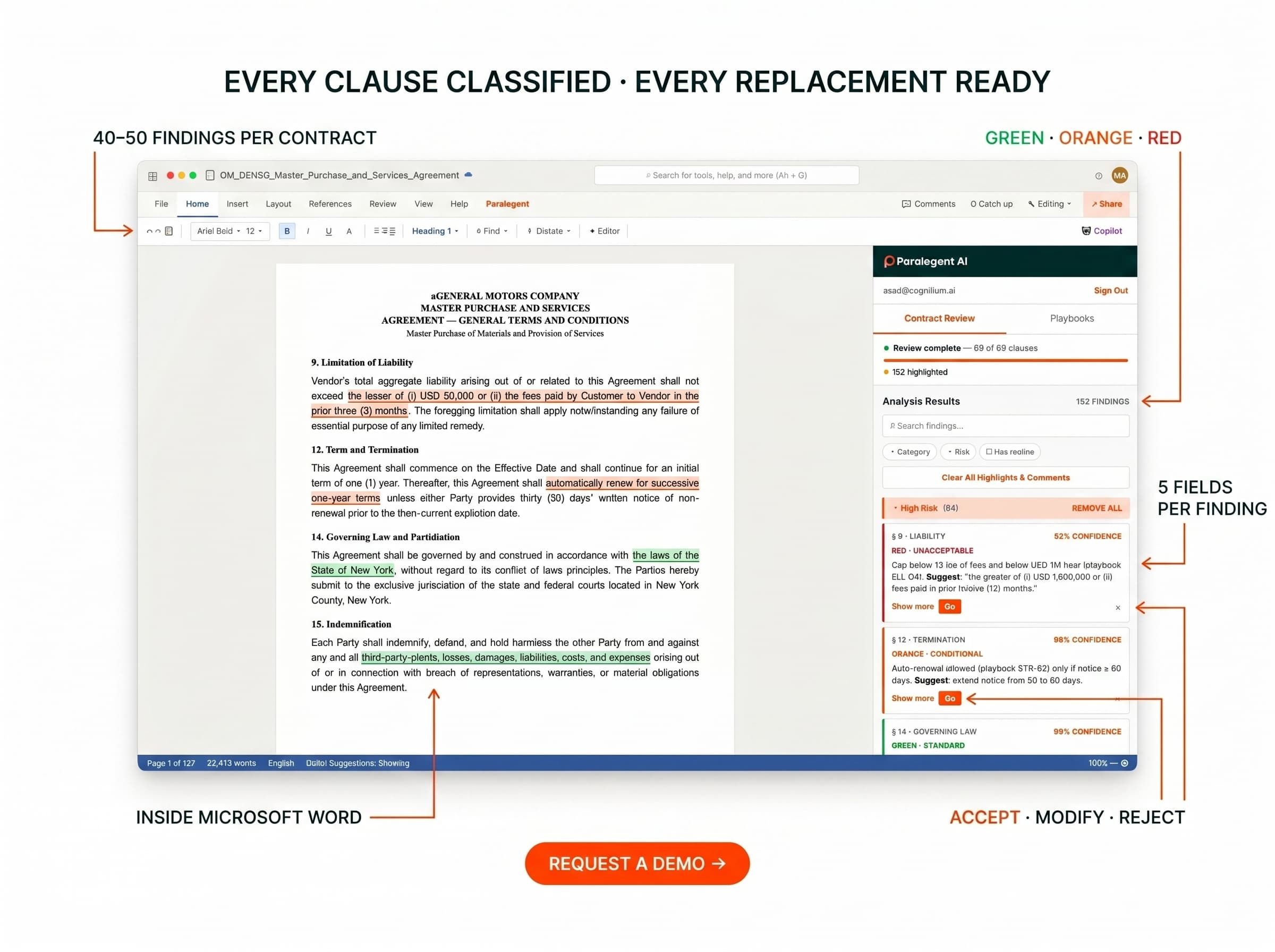Image resolution: width=1275 pixels, height=952 pixels.
Task: Expand the Find dropdown
Action: 492,231
